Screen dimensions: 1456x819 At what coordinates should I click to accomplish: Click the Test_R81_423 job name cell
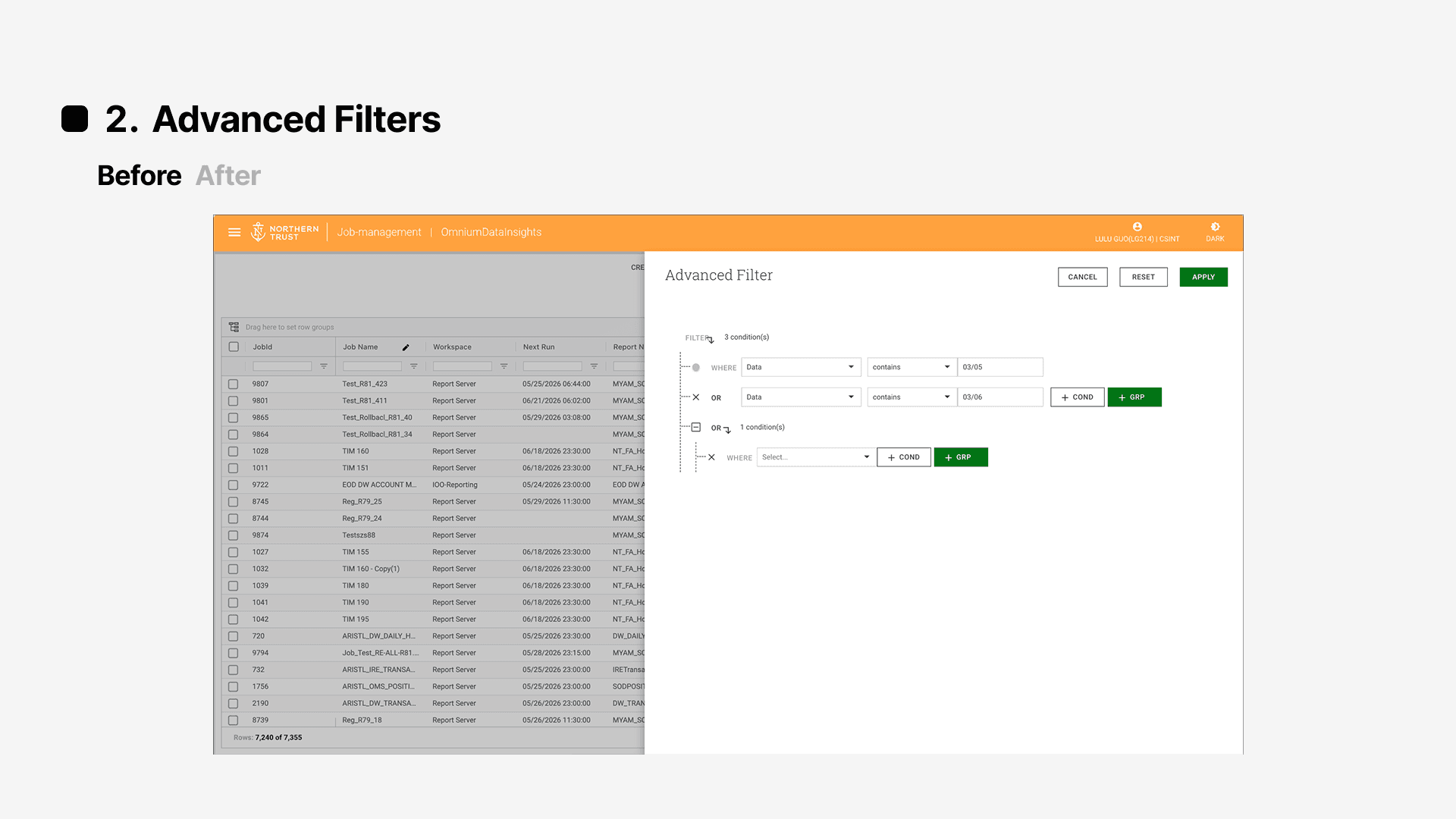pyautogui.click(x=365, y=384)
